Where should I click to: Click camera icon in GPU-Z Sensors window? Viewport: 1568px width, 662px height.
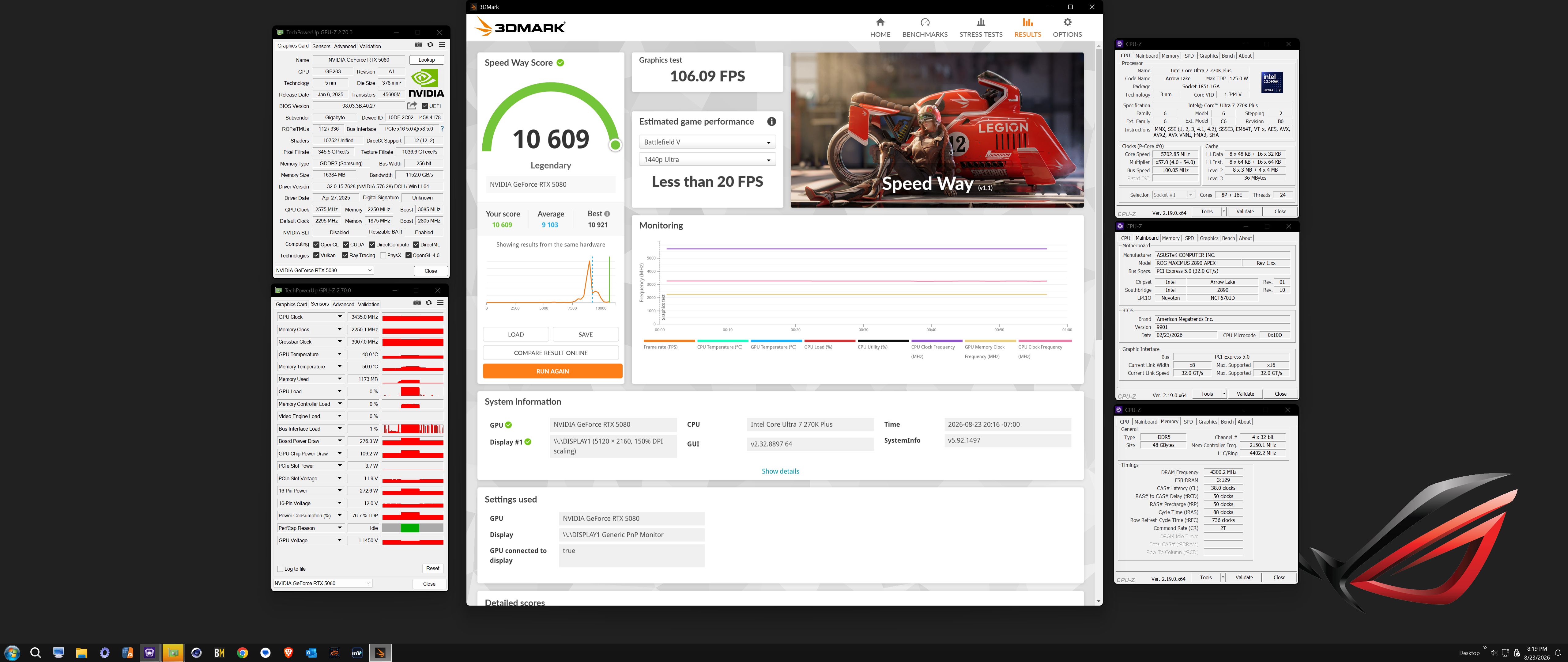point(417,303)
